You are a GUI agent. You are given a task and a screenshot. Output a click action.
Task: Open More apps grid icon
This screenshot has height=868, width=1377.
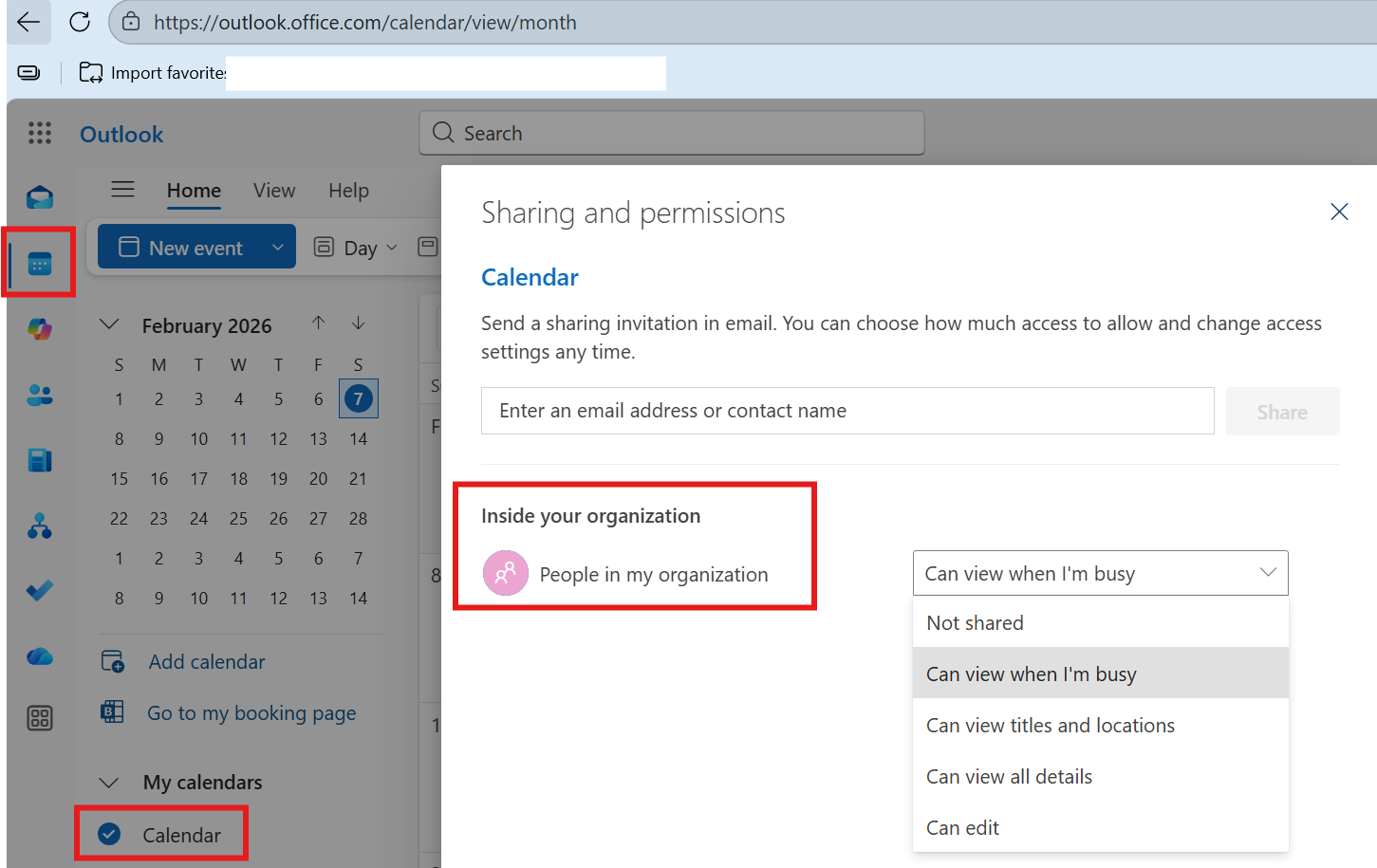[x=40, y=718]
